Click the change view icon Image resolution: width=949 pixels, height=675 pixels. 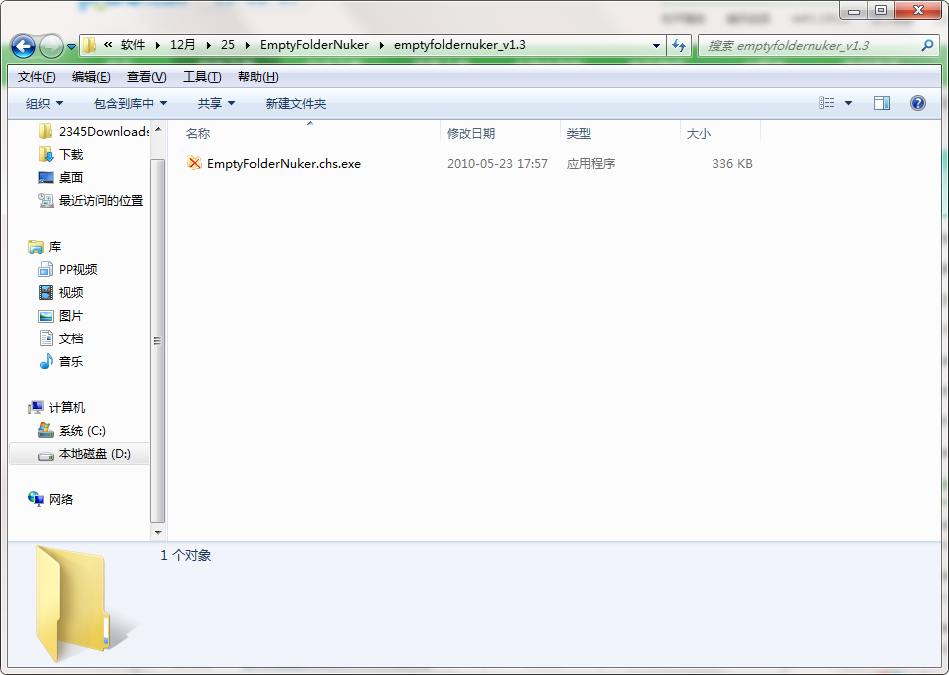[x=822, y=102]
